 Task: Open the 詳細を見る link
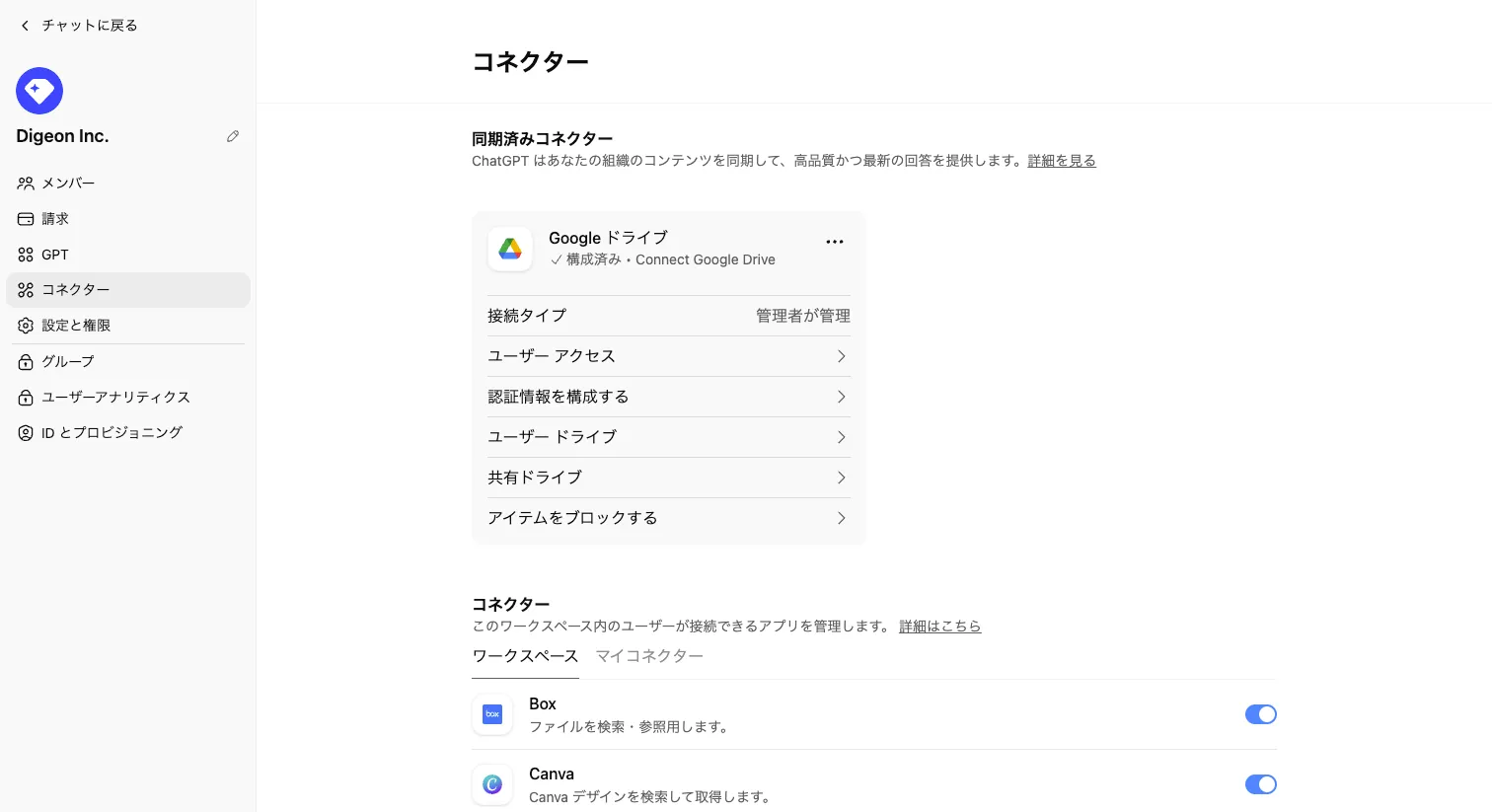(x=1062, y=161)
